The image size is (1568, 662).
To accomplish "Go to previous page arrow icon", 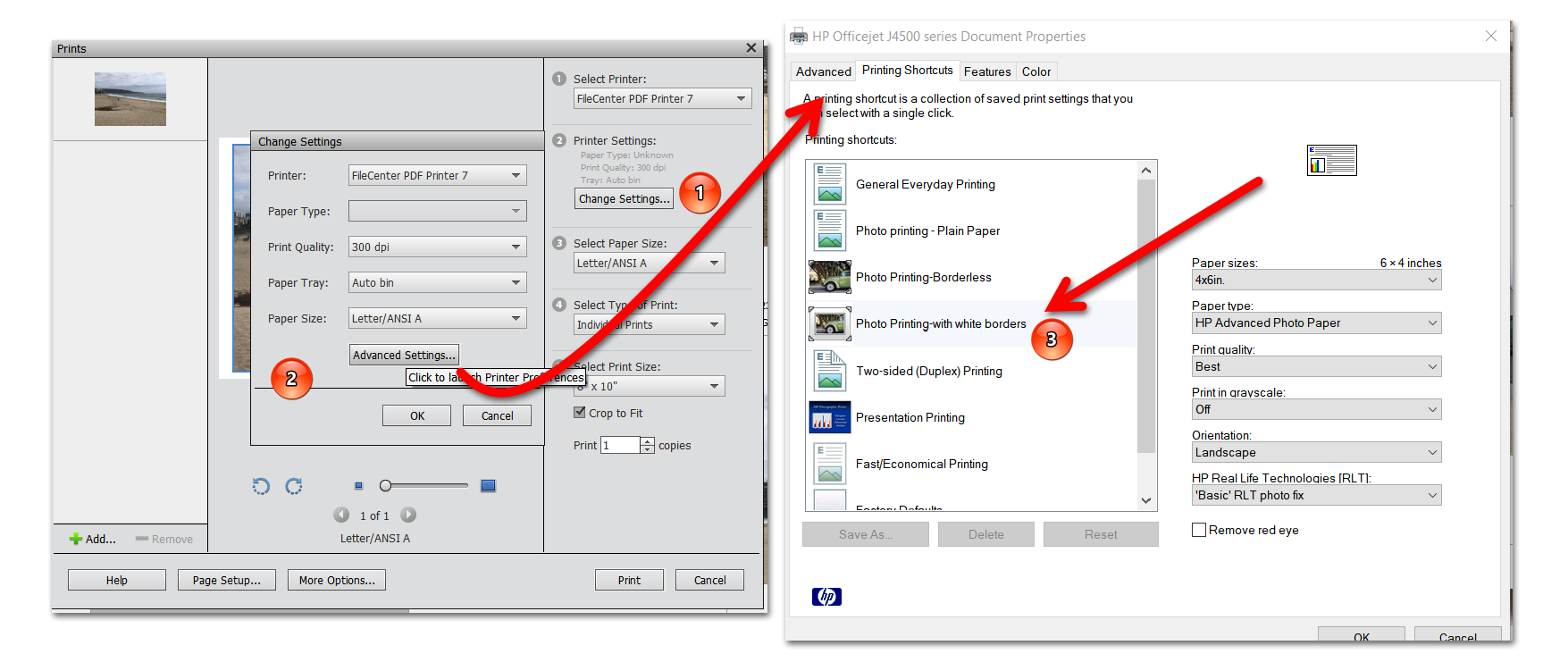I will click(x=341, y=515).
